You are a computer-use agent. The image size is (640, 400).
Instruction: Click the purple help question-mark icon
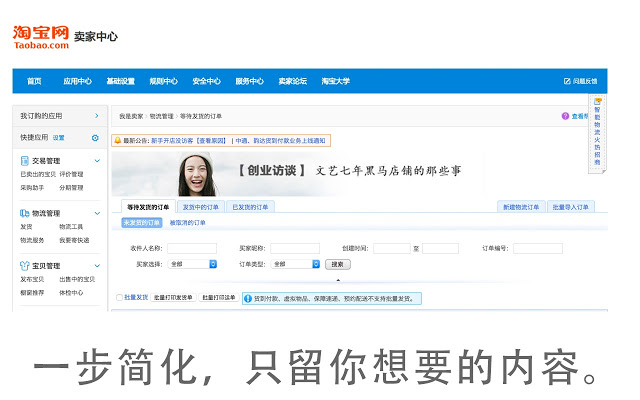pos(565,116)
